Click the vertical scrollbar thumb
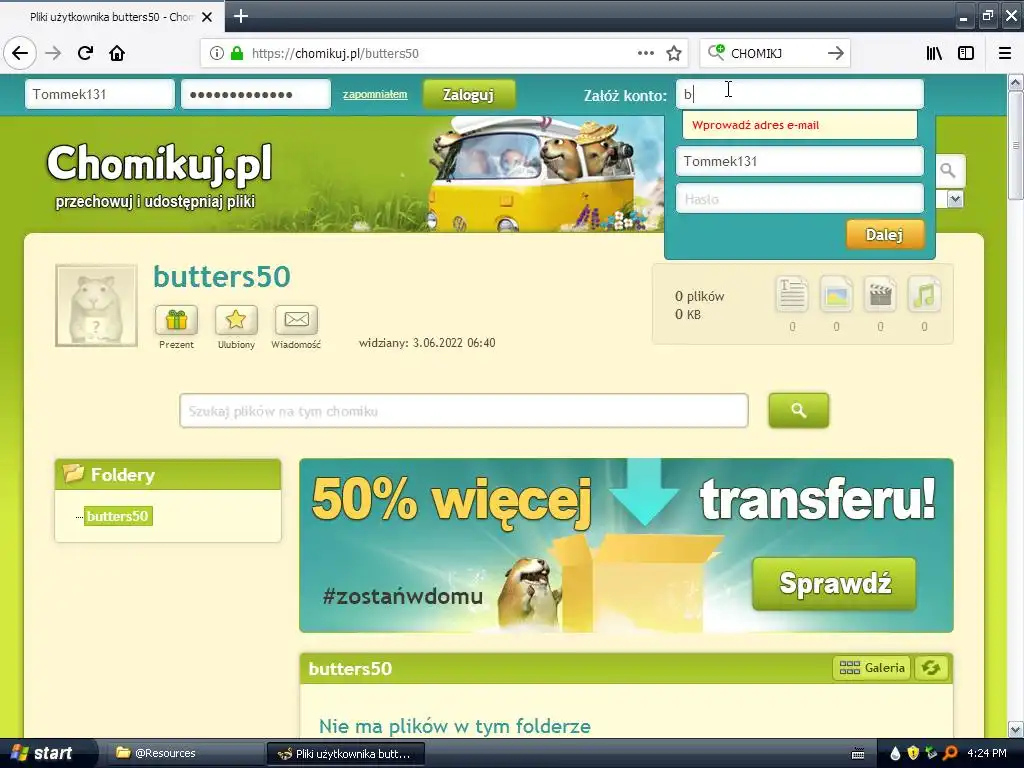This screenshot has width=1024, height=768. (x=1016, y=145)
